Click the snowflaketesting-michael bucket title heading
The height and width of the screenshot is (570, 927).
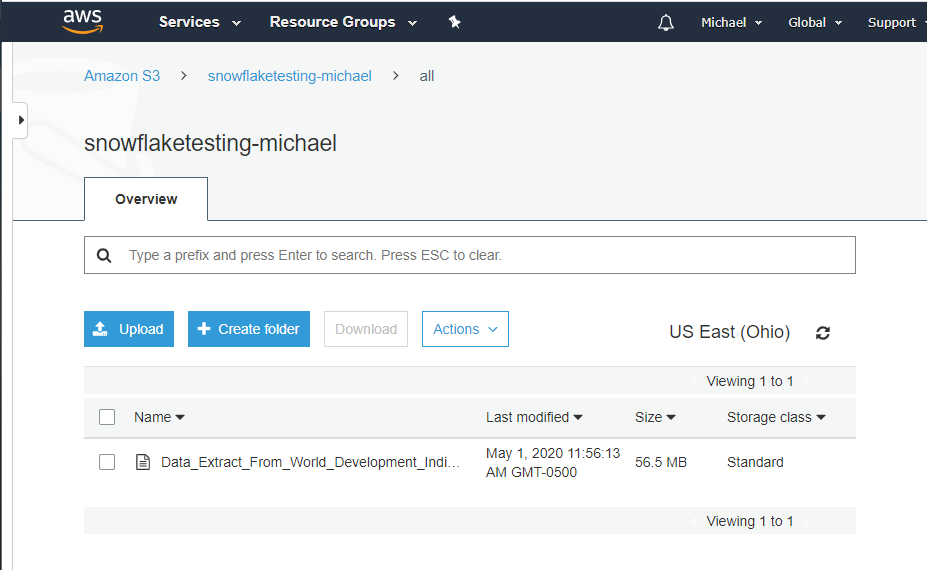click(210, 143)
